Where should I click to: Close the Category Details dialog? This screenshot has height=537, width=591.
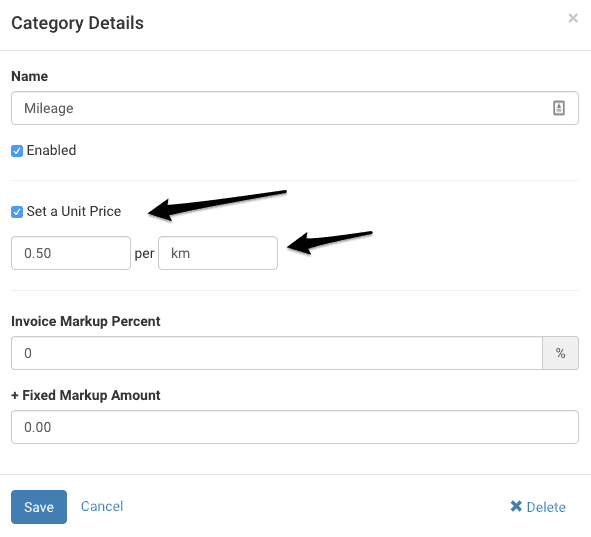coord(573,18)
